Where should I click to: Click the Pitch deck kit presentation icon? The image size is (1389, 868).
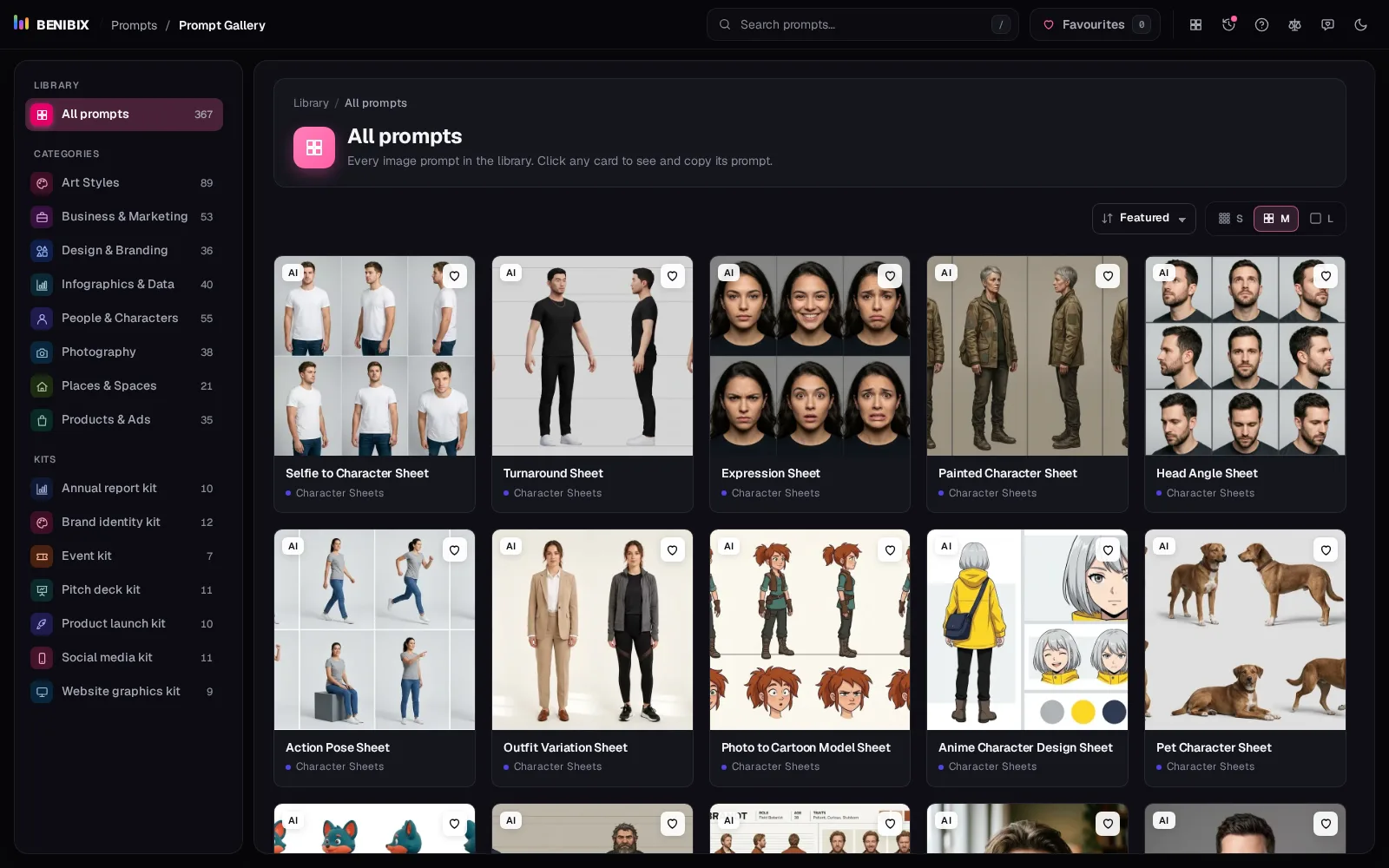tap(42, 590)
